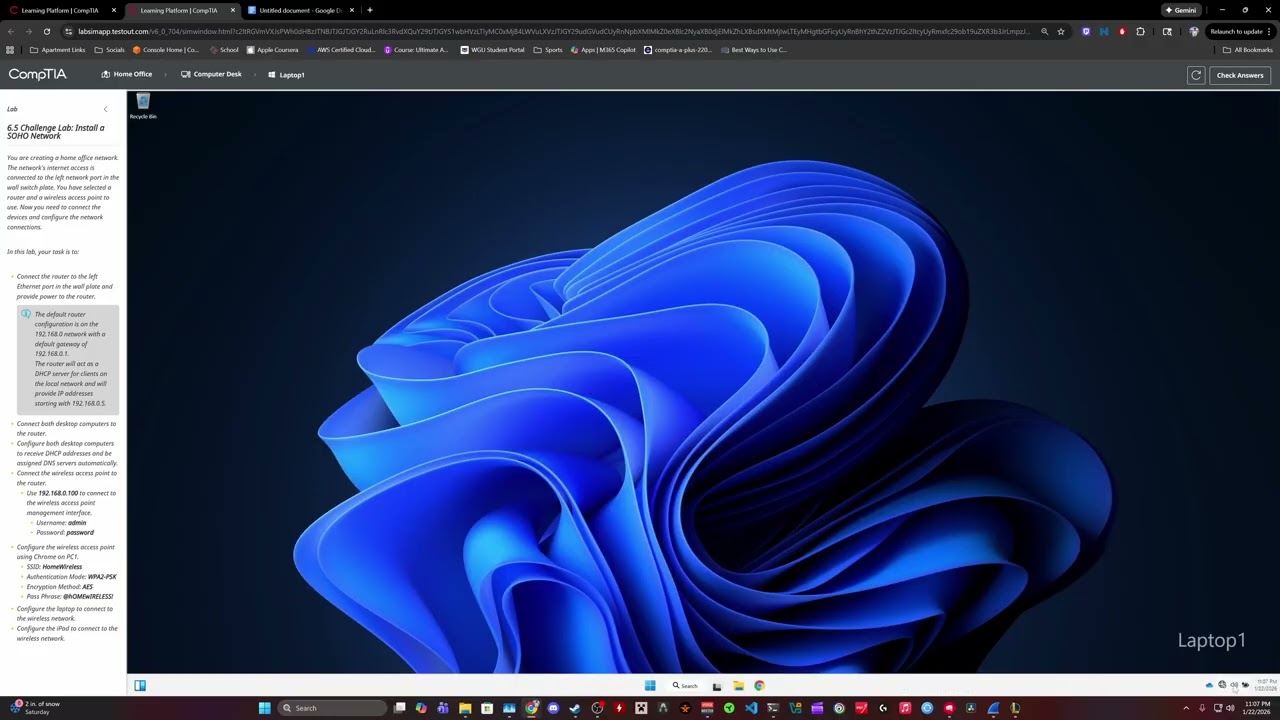
Task: Open the Chrome apps grid icon
Action: (x=10, y=50)
